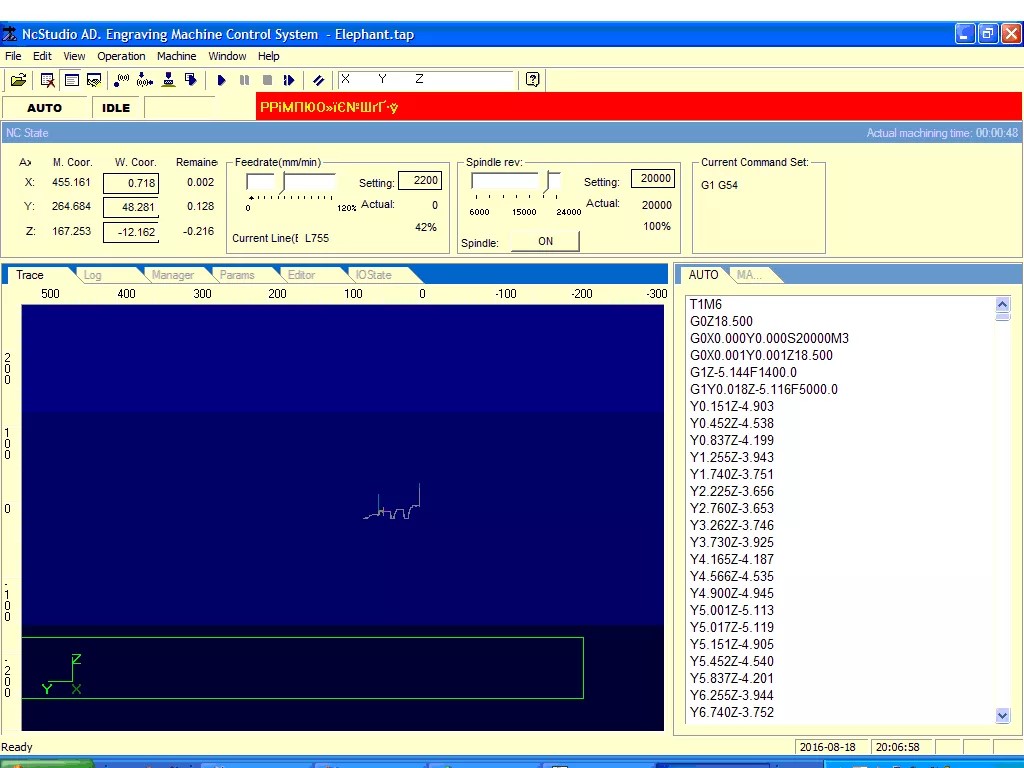Switch to the Manager tab
The height and width of the screenshot is (768, 1024).
172,275
